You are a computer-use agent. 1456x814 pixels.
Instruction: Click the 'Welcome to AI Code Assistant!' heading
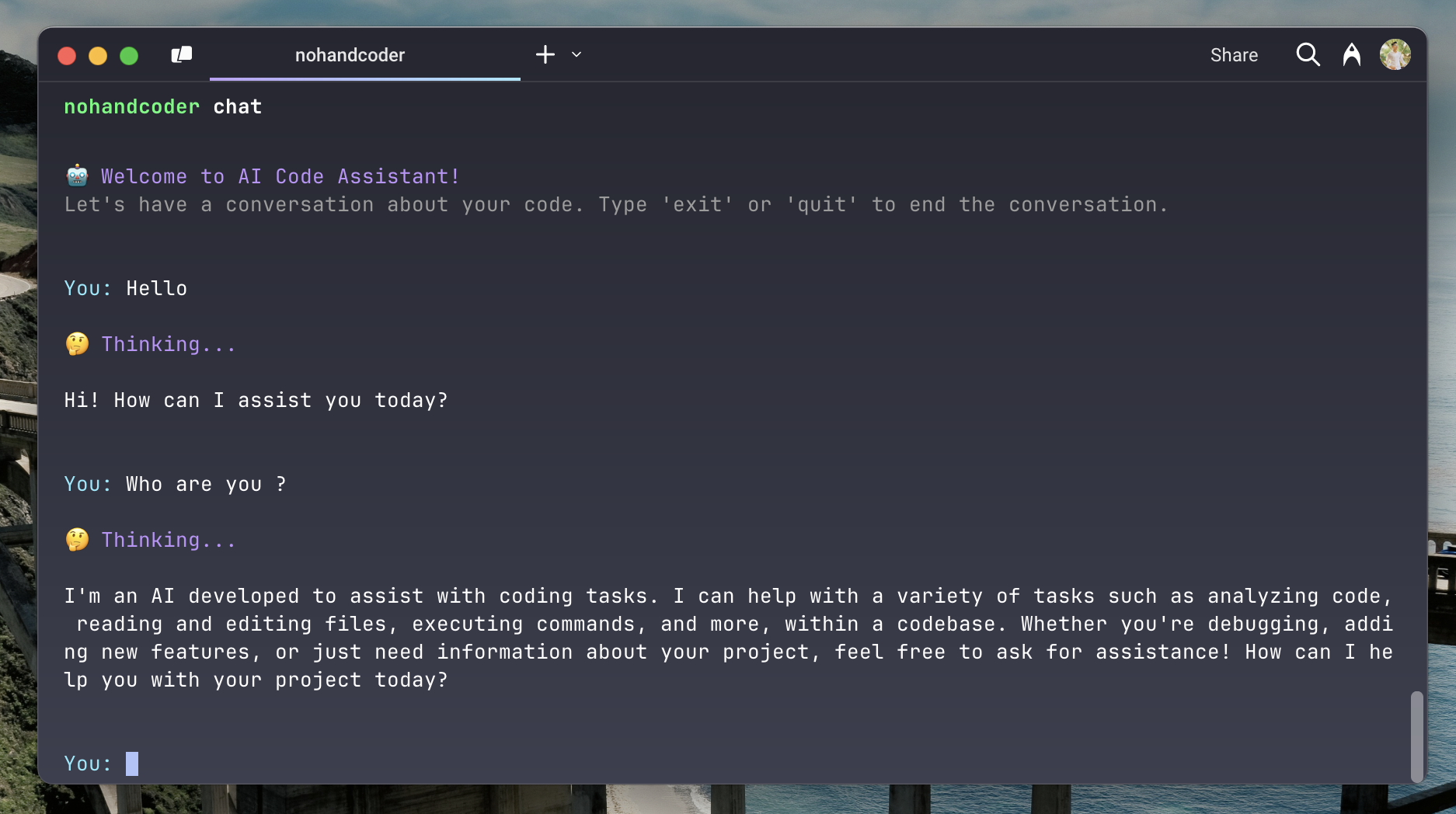[280, 176]
